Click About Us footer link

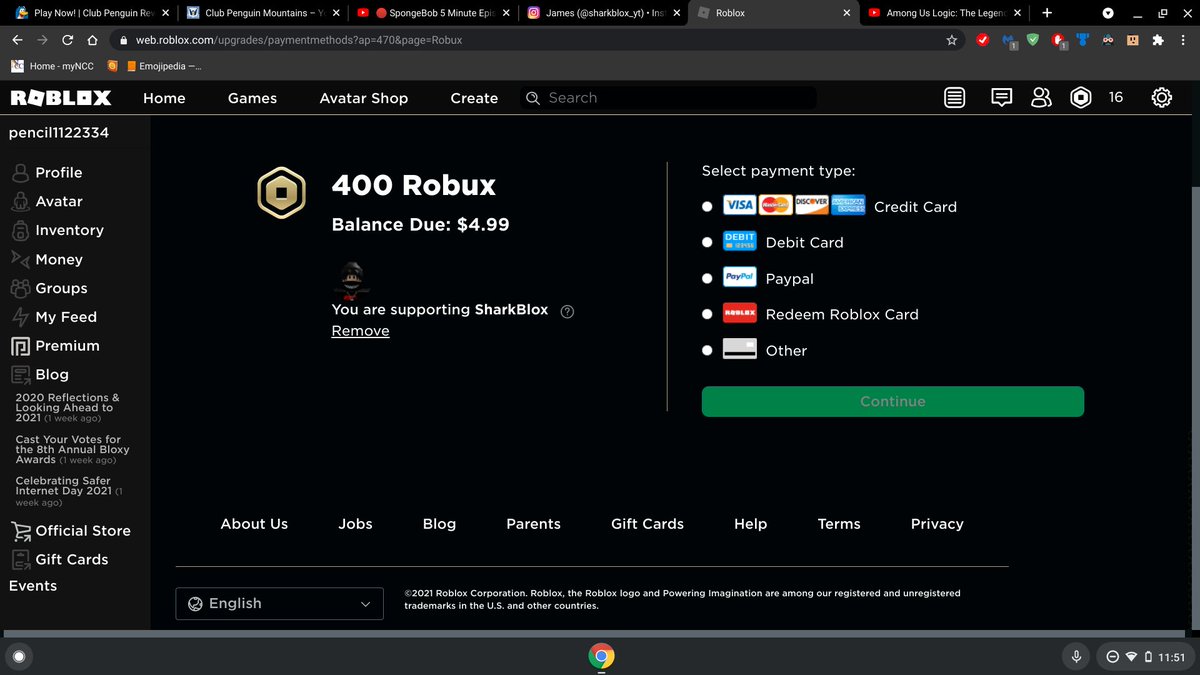(254, 524)
